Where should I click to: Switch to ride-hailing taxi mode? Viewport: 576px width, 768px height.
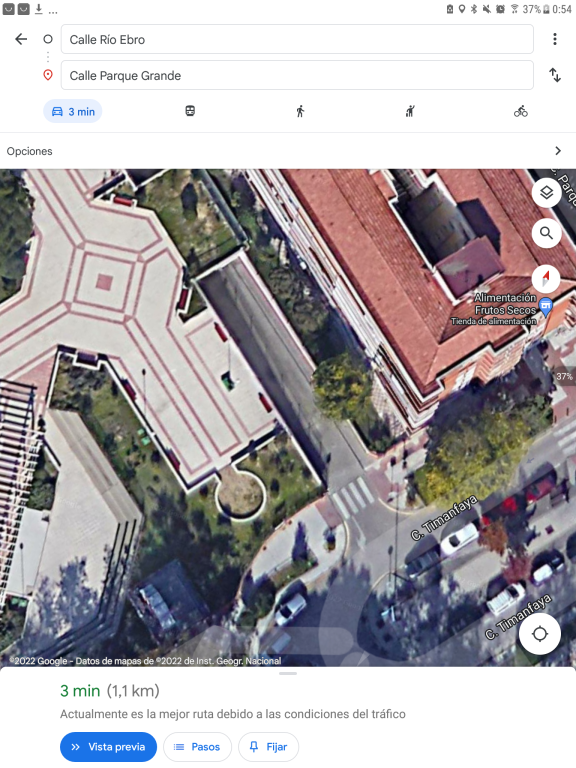tap(410, 111)
